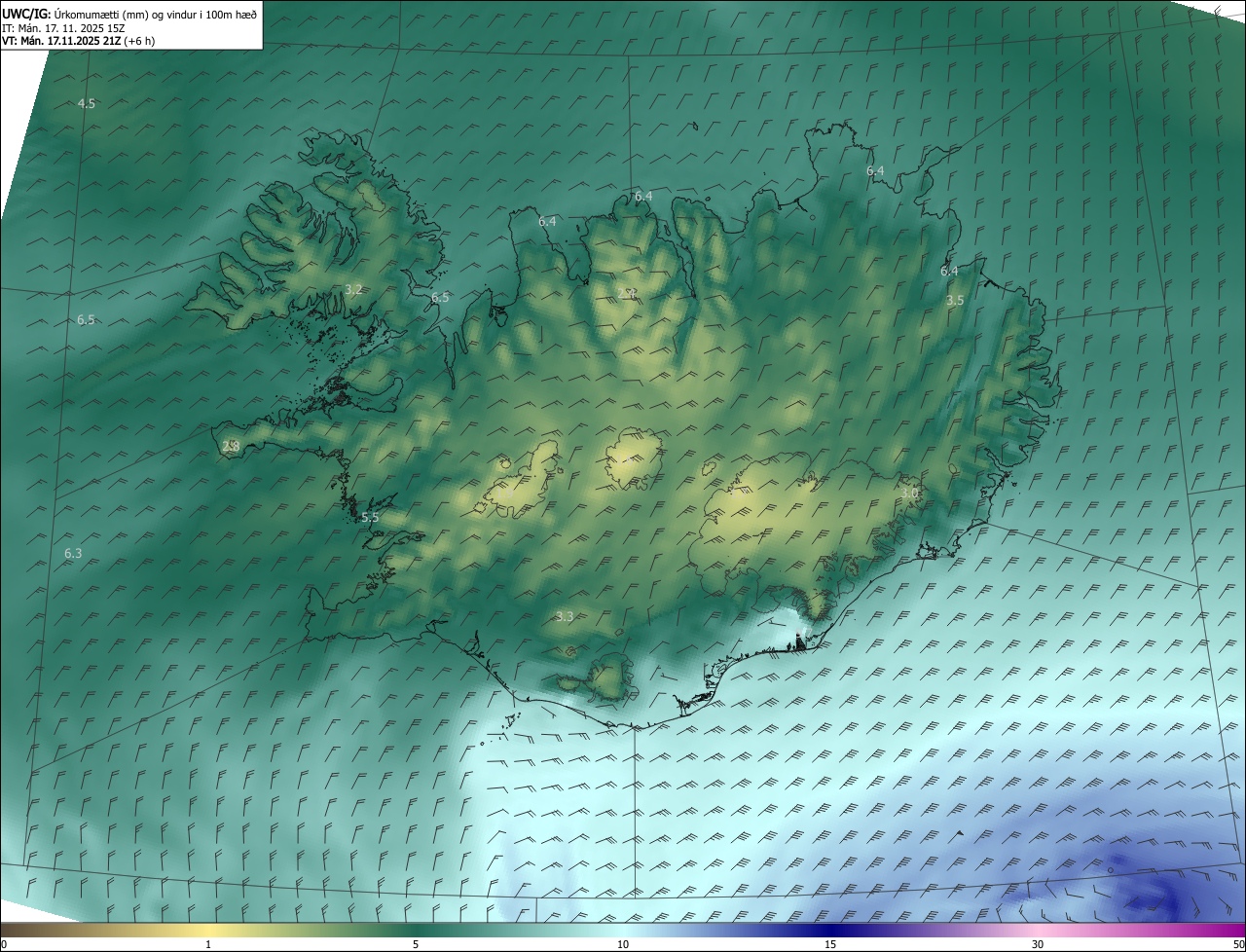Select the 'VT: Mán. 17.11.2025 21Z (+6 h)' line
The width and height of the screenshot is (1246, 952).
point(78,41)
